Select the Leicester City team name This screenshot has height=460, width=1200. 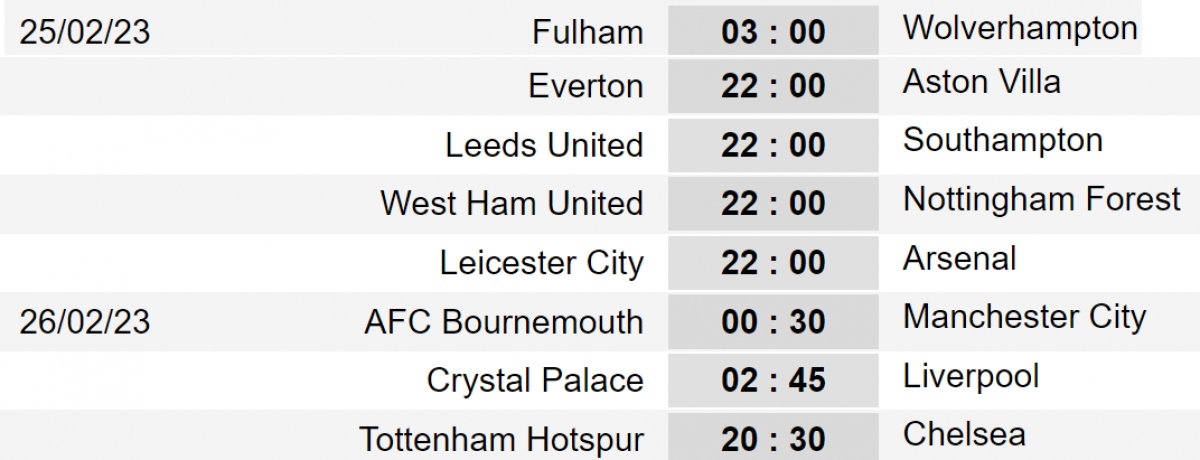click(x=542, y=263)
